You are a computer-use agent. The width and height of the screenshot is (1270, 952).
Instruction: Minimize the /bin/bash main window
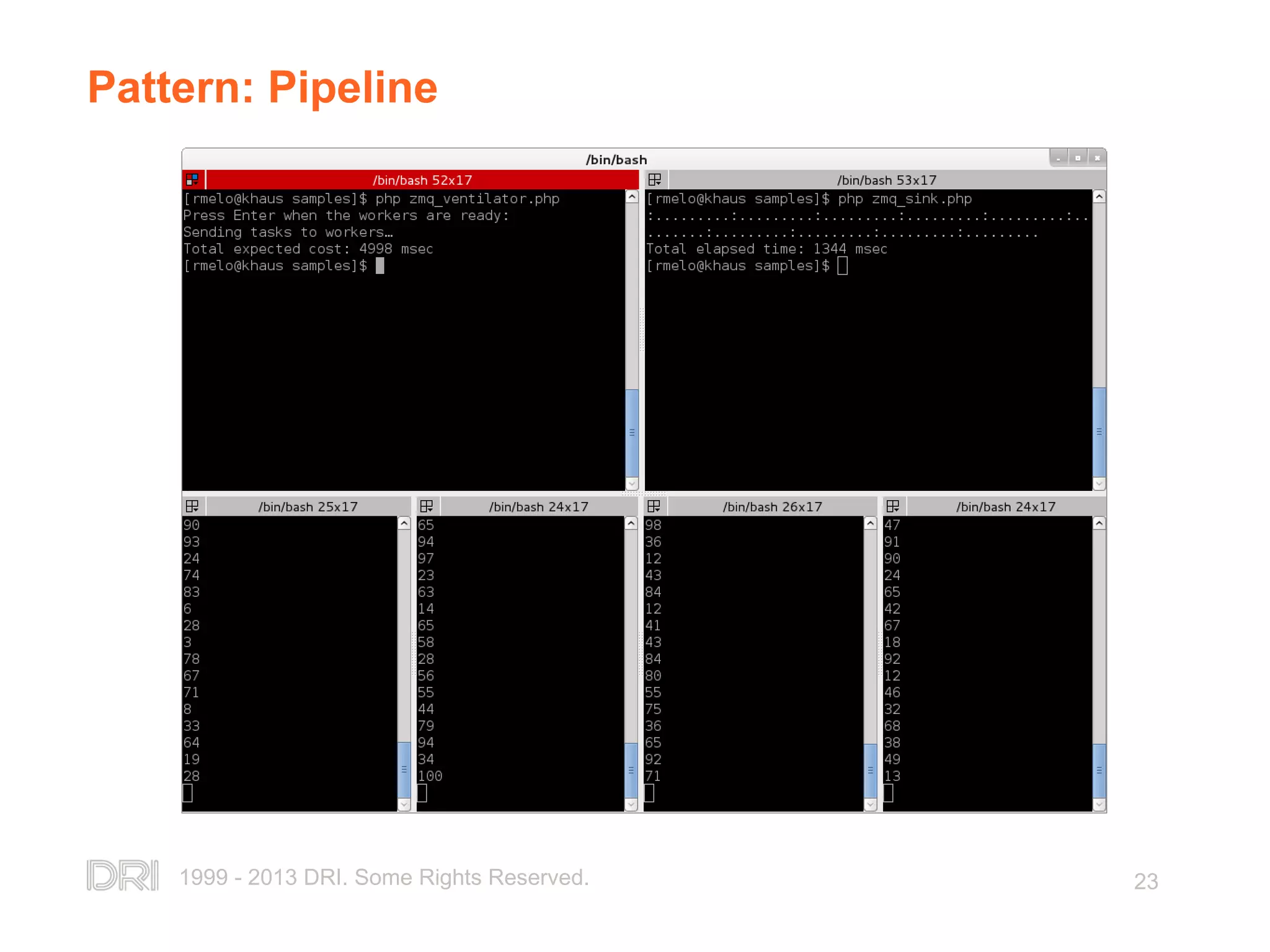point(1059,158)
